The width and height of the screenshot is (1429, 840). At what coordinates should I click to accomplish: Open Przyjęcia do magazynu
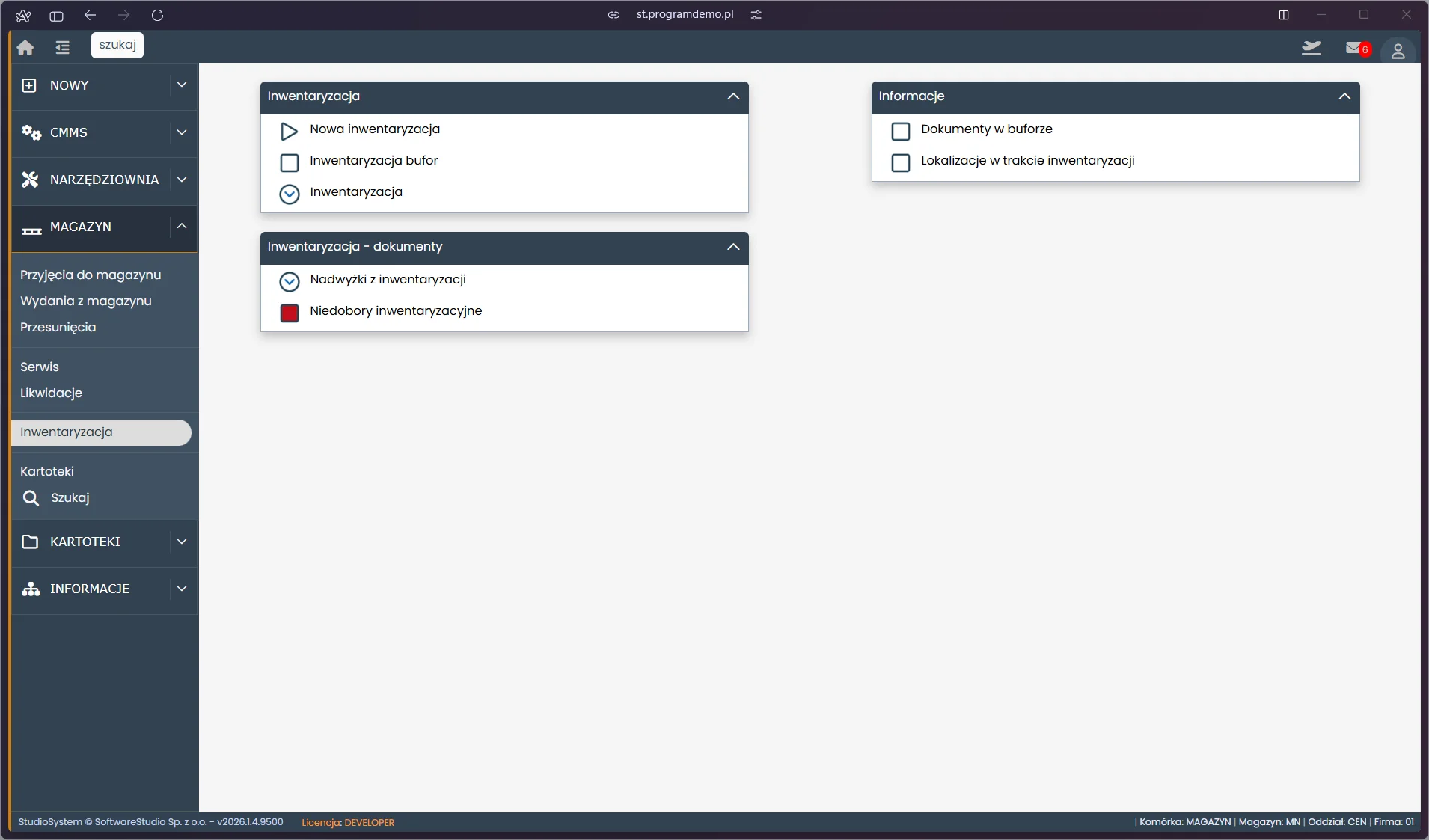(x=91, y=275)
